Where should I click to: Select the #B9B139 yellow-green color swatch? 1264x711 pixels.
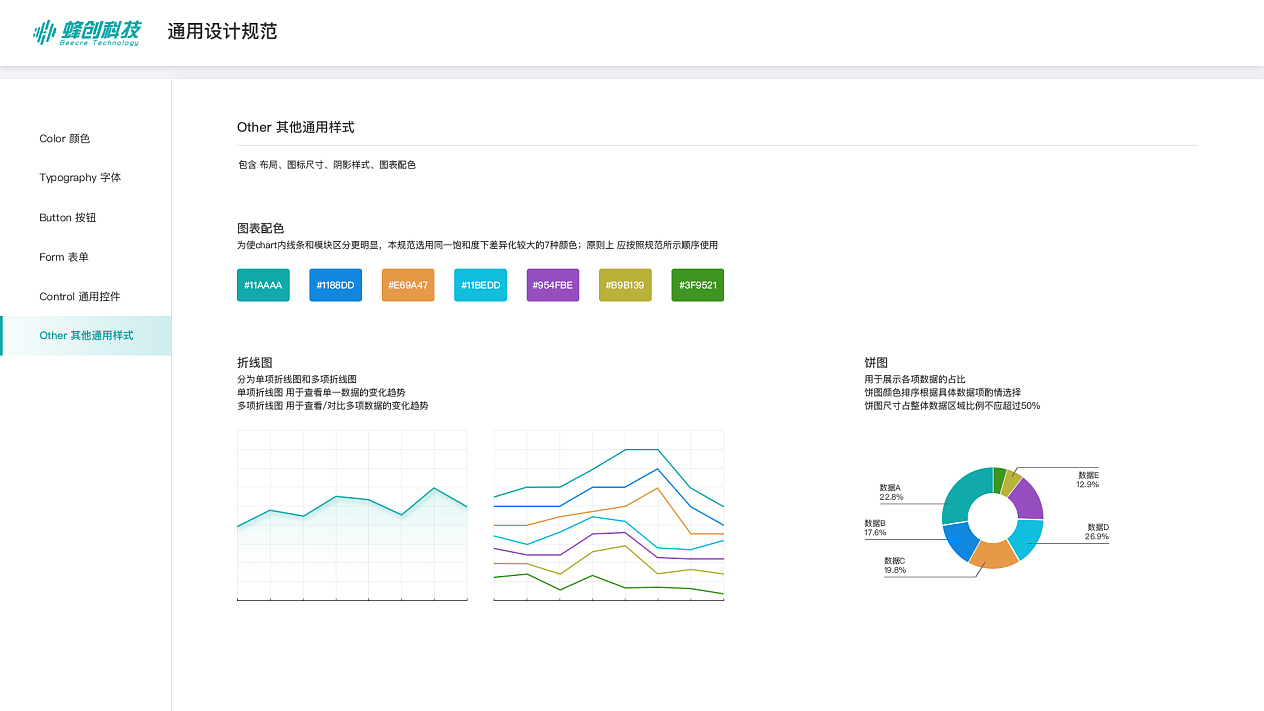(624, 284)
